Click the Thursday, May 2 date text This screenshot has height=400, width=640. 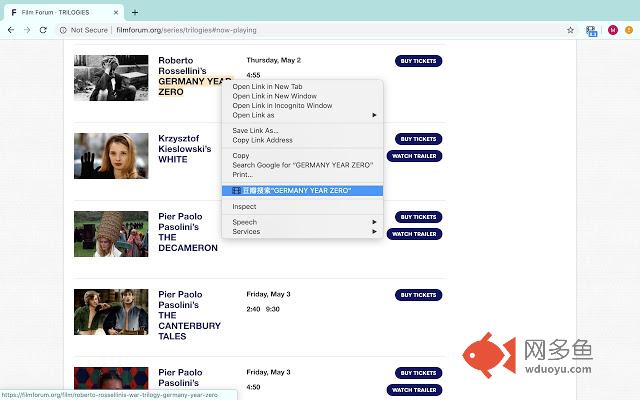click(x=273, y=60)
